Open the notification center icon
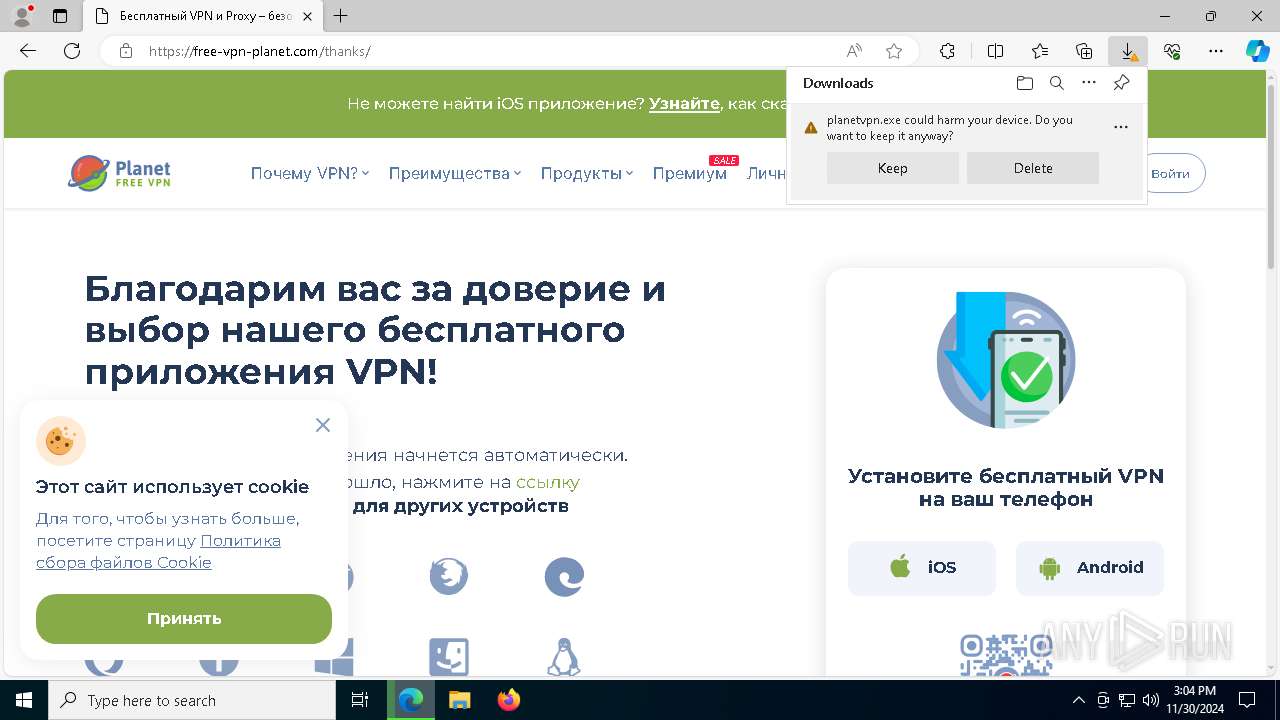1280x720 pixels. pyautogui.click(x=1247, y=700)
